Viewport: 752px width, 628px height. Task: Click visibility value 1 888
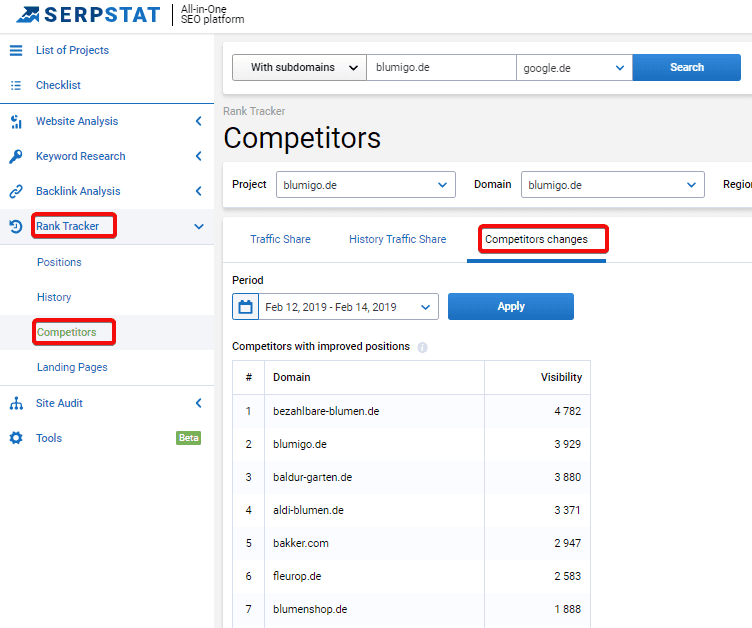coord(567,609)
